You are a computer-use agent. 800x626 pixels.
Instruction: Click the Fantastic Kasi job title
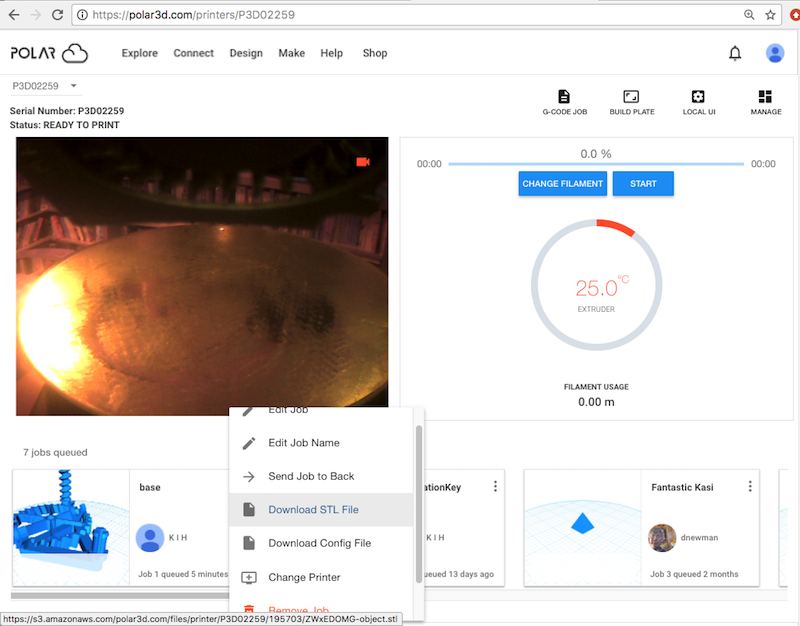point(682,487)
